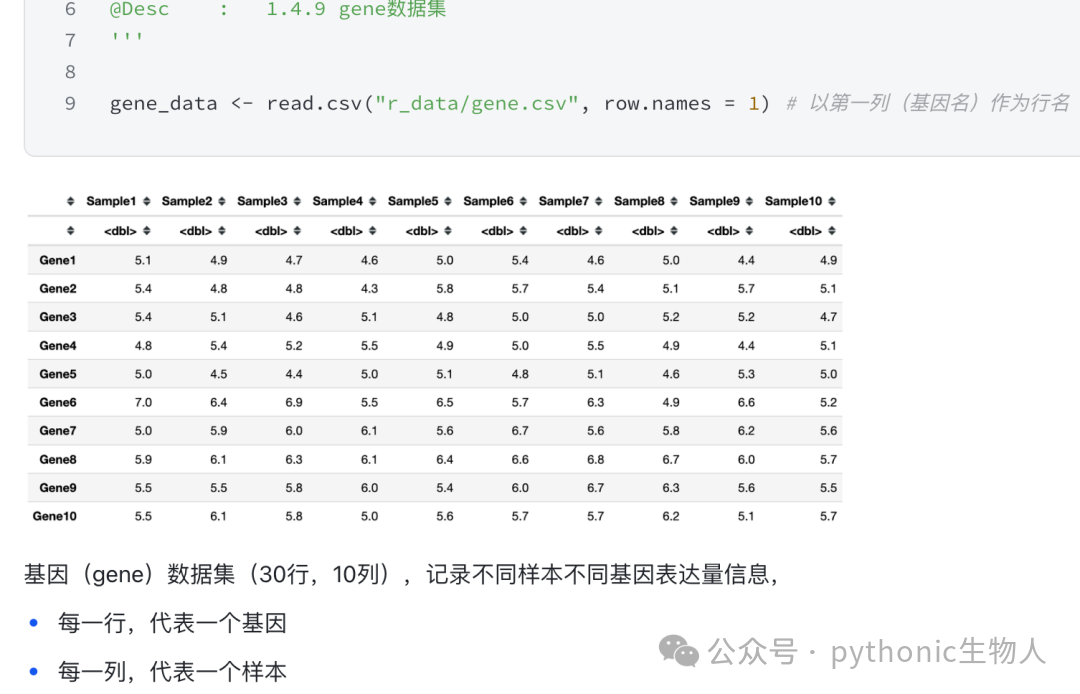
Task: Click the 7.0 value in the Gene6 row
Action: pos(143,402)
